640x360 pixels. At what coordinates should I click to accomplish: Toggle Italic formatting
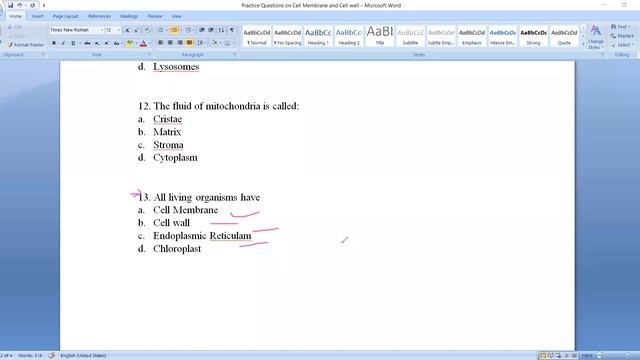pos(63,43)
